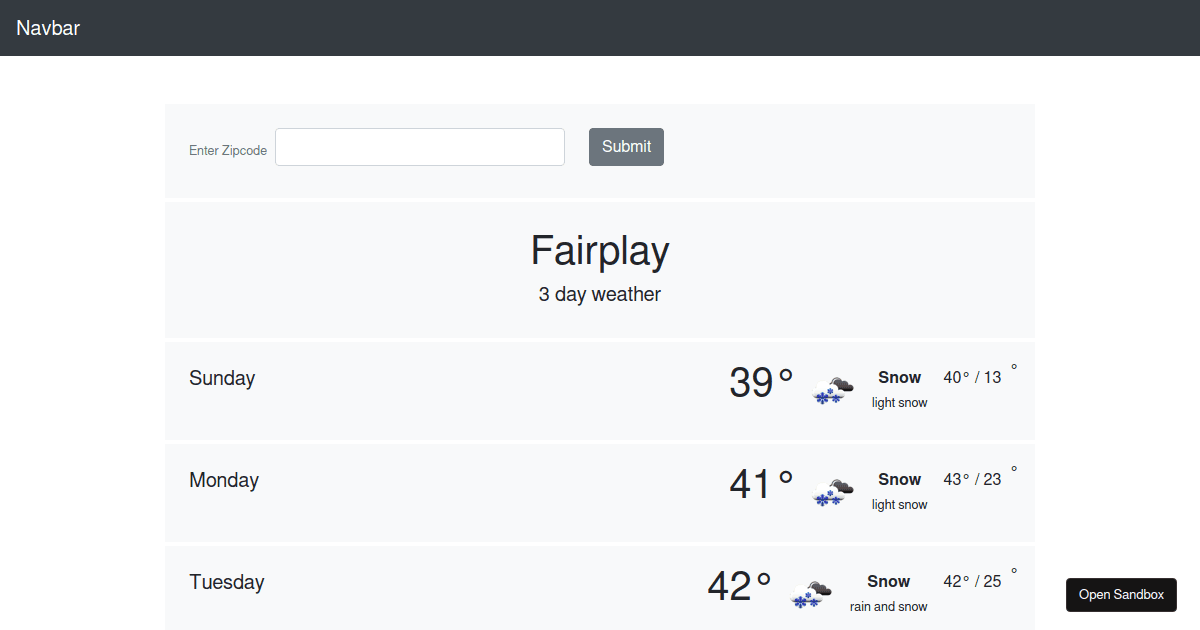Click the Fairplay city heading
Image resolution: width=1200 pixels, height=630 pixels.
[x=600, y=251]
